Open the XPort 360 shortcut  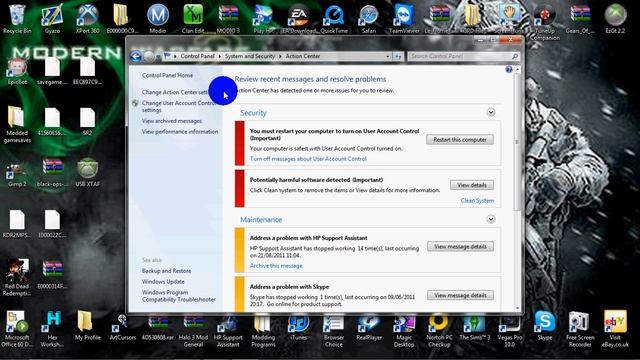87,18
